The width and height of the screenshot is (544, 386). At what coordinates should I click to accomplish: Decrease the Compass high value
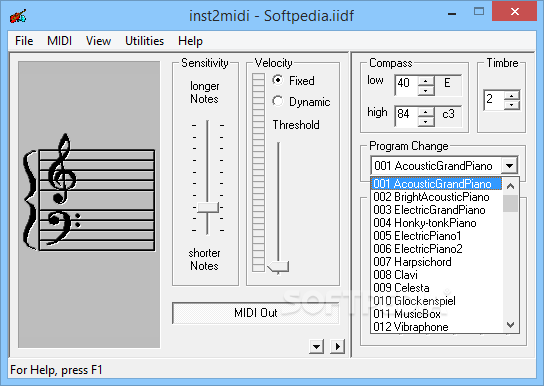point(426,121)
